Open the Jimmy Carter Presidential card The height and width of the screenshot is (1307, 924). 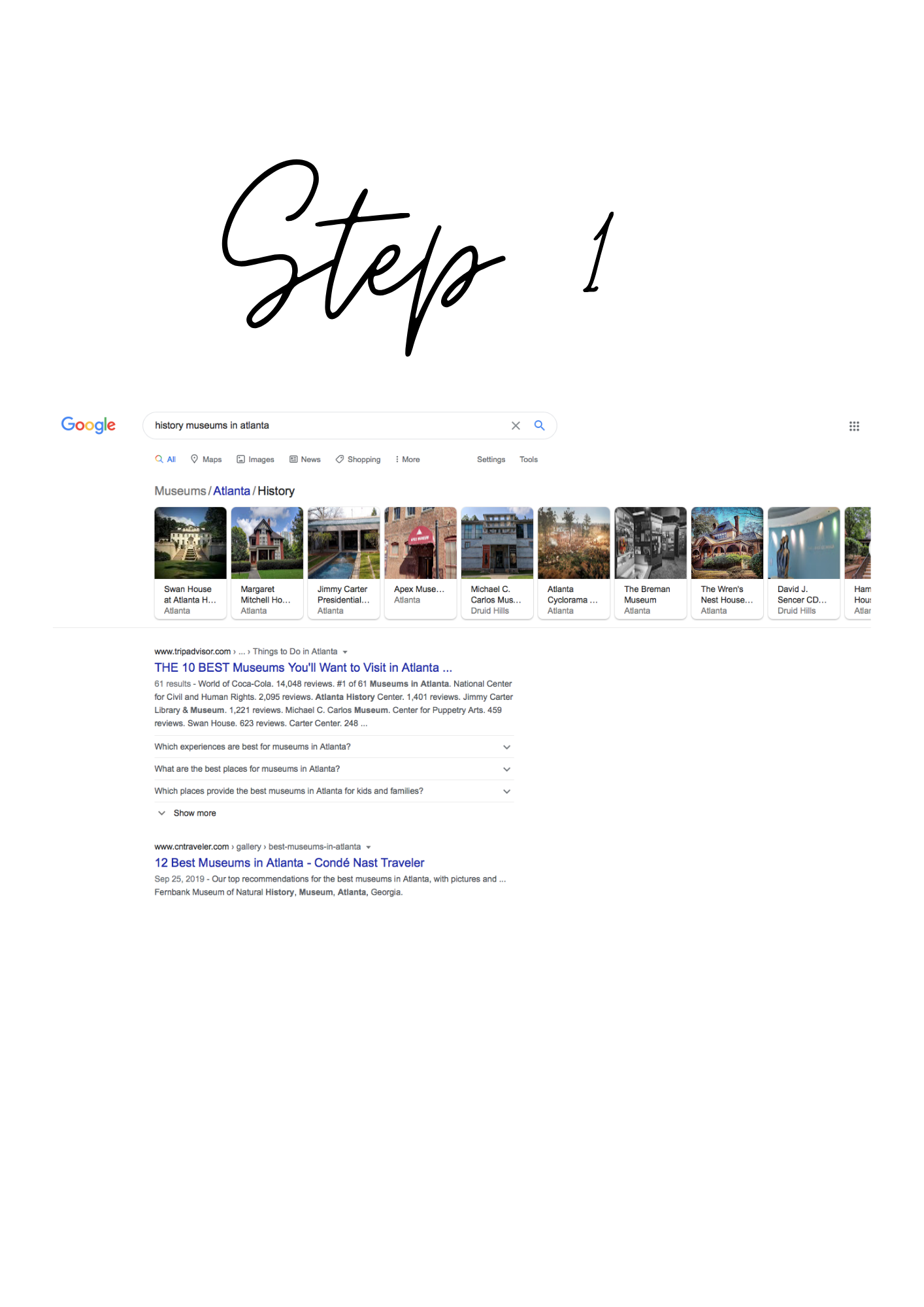(344, 563)
